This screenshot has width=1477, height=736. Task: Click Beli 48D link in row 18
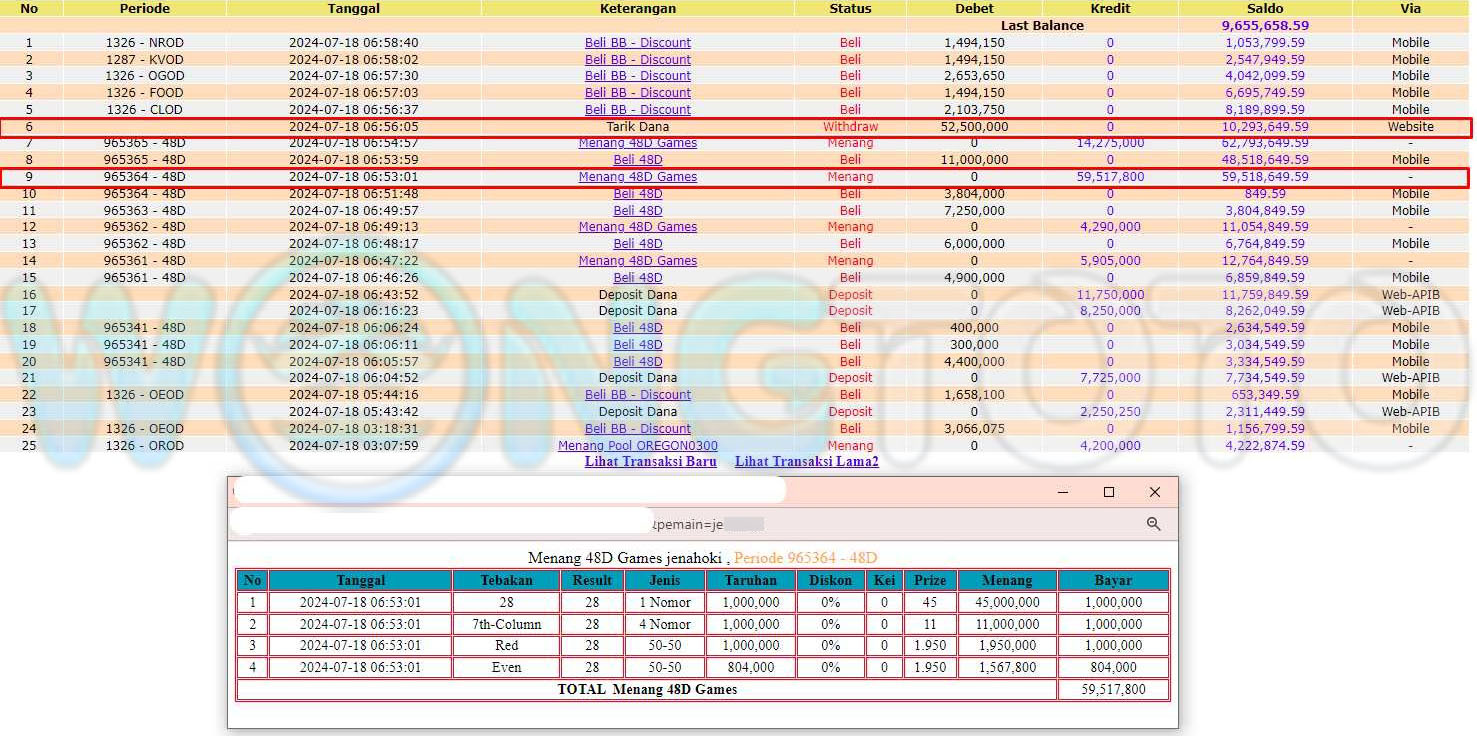coord(637,328)
